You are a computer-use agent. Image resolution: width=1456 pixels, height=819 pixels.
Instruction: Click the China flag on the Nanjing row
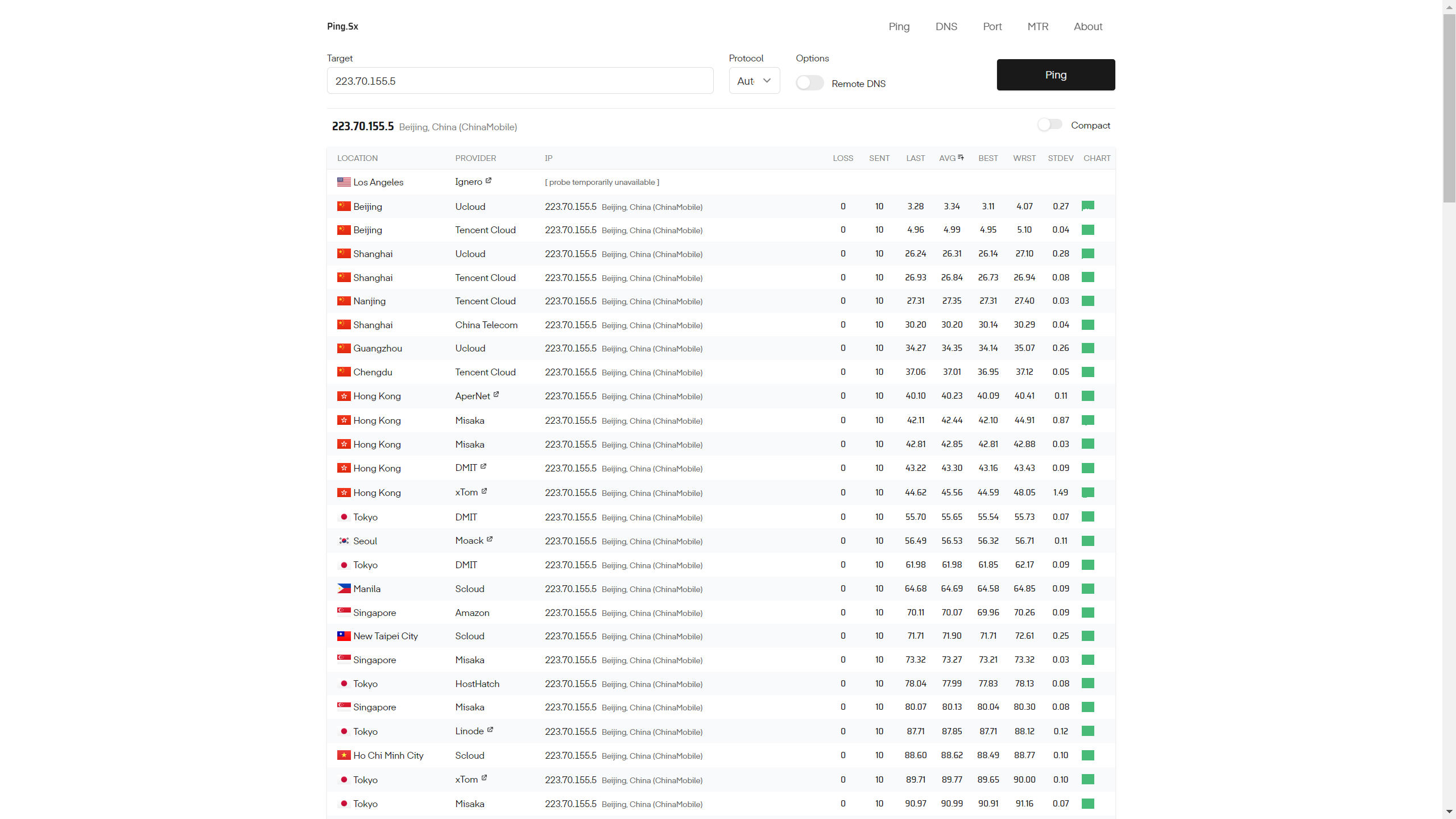[x=344, y=301]
